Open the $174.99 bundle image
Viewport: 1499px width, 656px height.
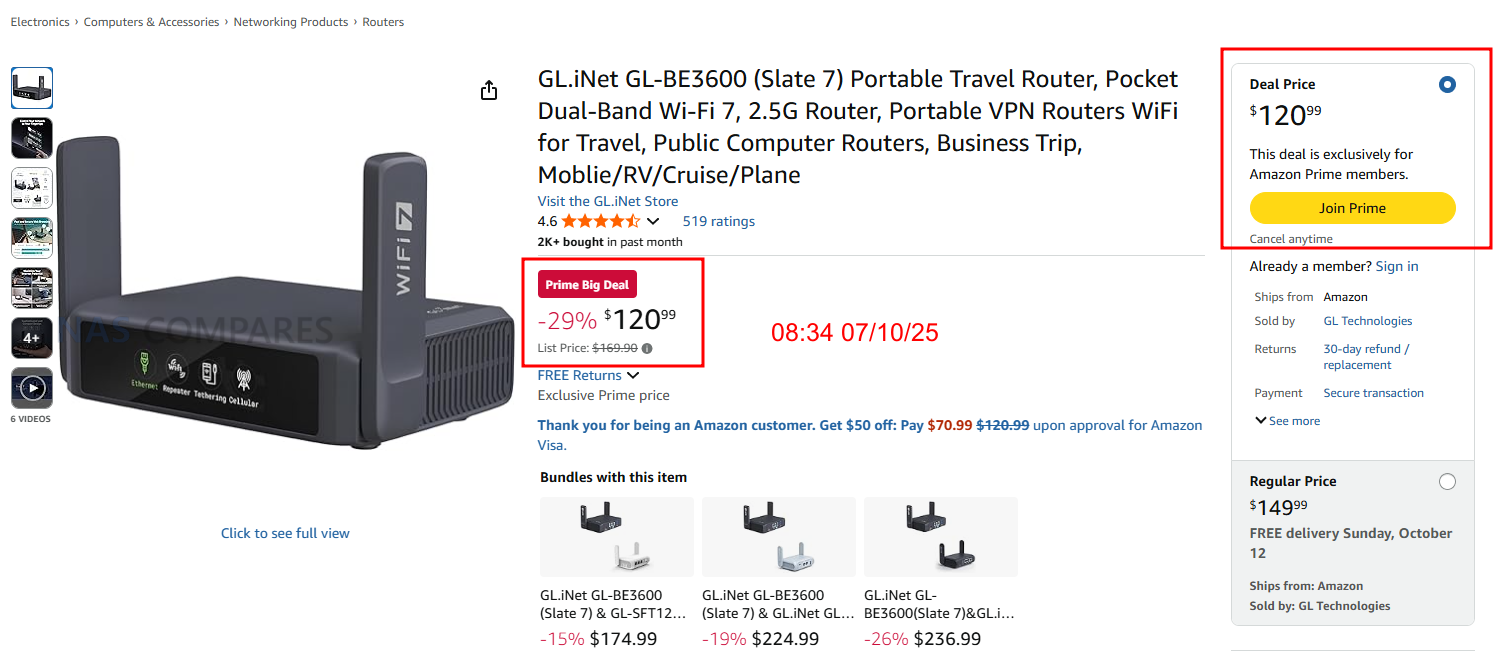(616, 537)
